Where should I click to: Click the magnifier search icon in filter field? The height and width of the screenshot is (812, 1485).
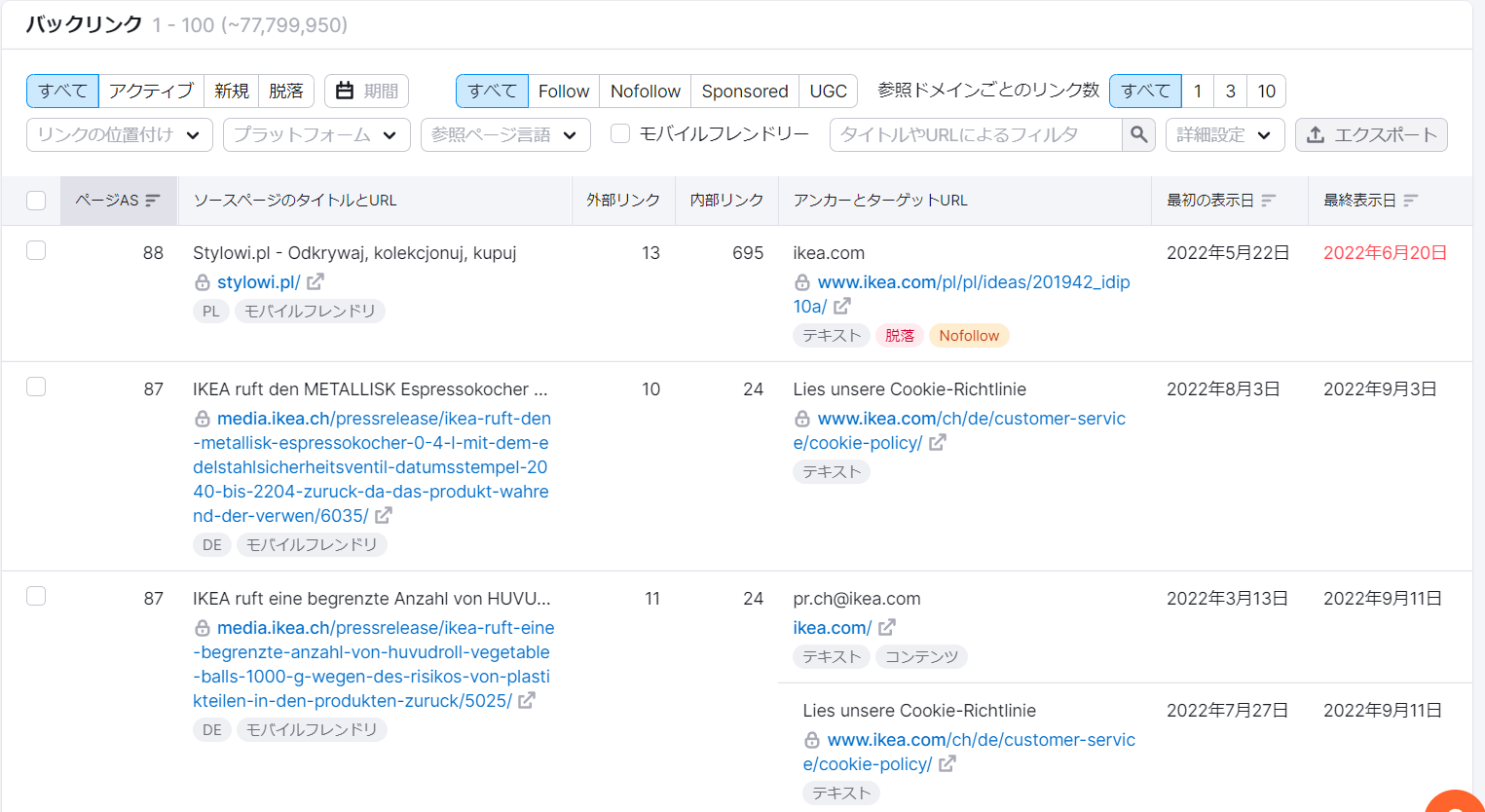[1138, 134]
